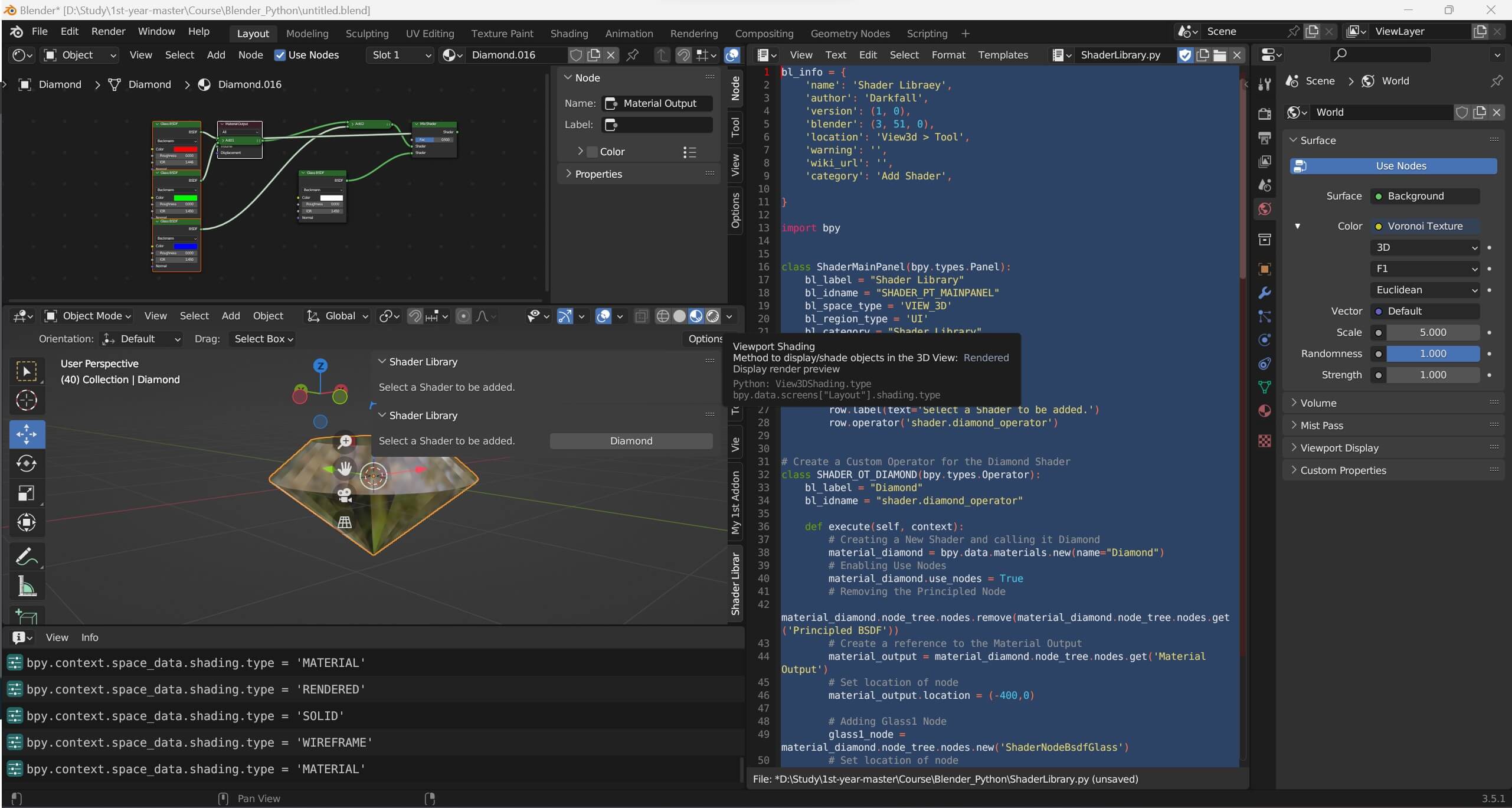Viewport: 1512px width, 808px height.
Task: Switch viewport shading to Wireframe mode
Action: tap(663, 316)
